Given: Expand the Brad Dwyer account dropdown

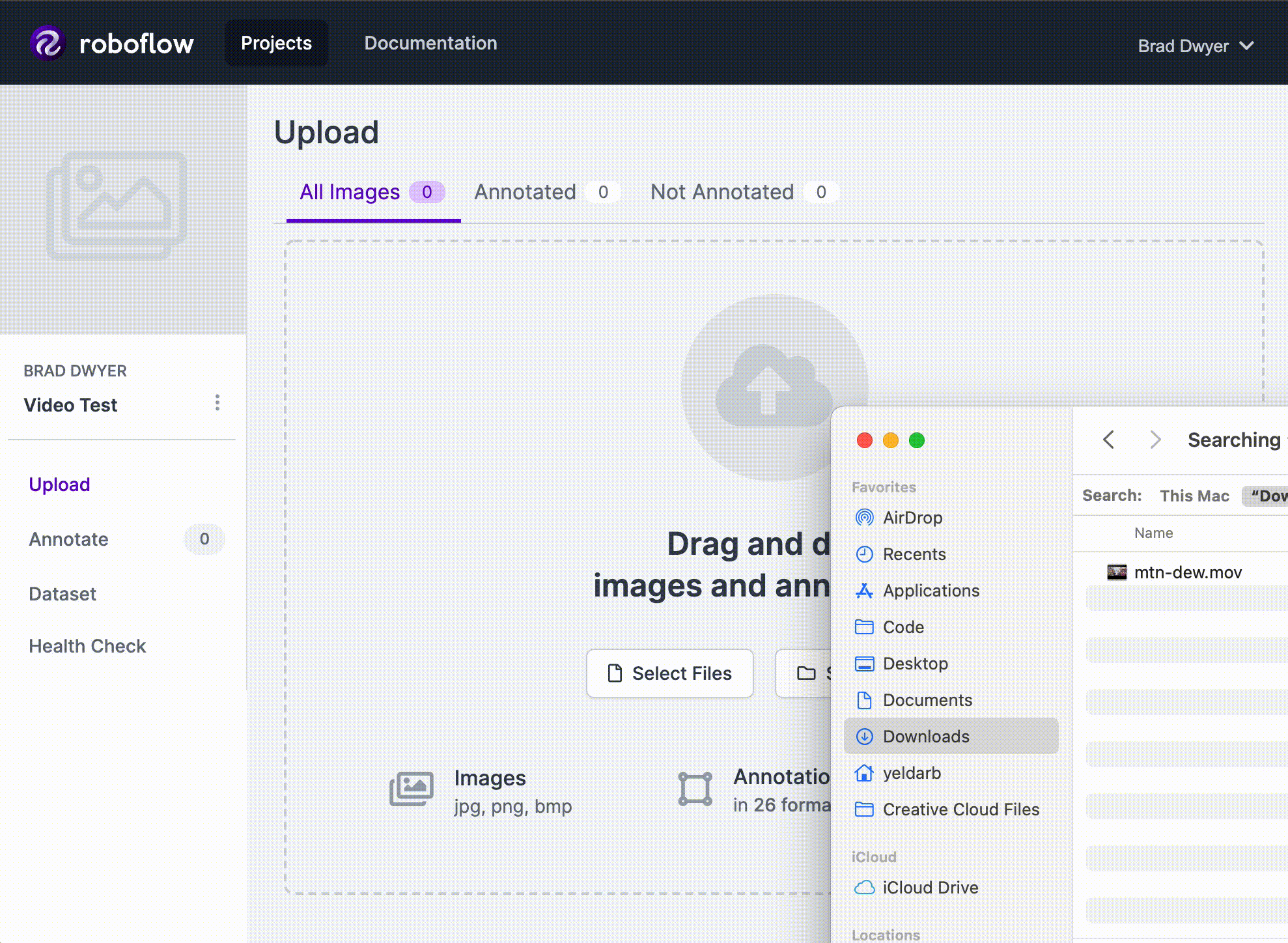Looking at the screenshot, I should tap(1196, 46).
